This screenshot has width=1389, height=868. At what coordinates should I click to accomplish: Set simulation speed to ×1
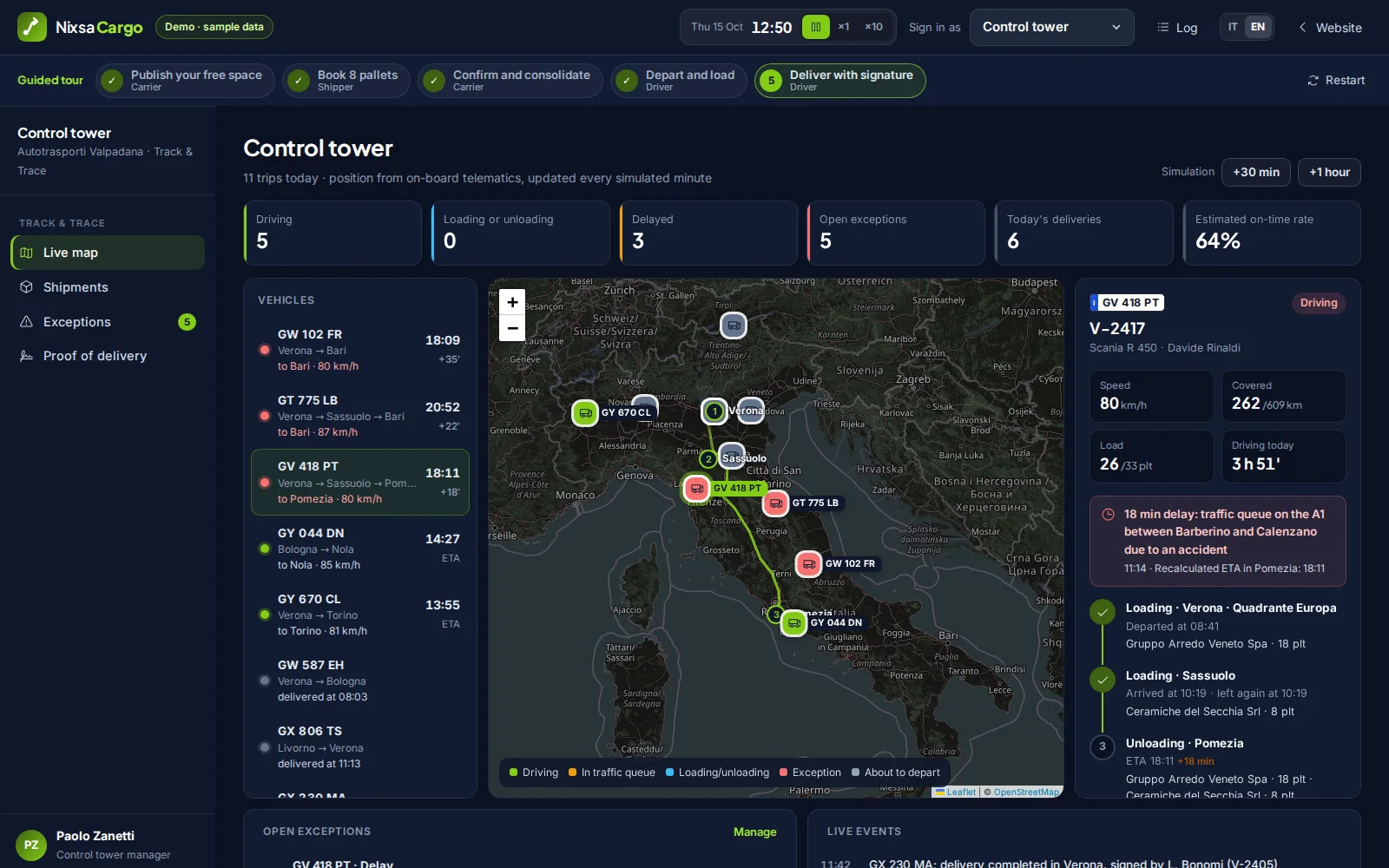[x=844, y=27]
